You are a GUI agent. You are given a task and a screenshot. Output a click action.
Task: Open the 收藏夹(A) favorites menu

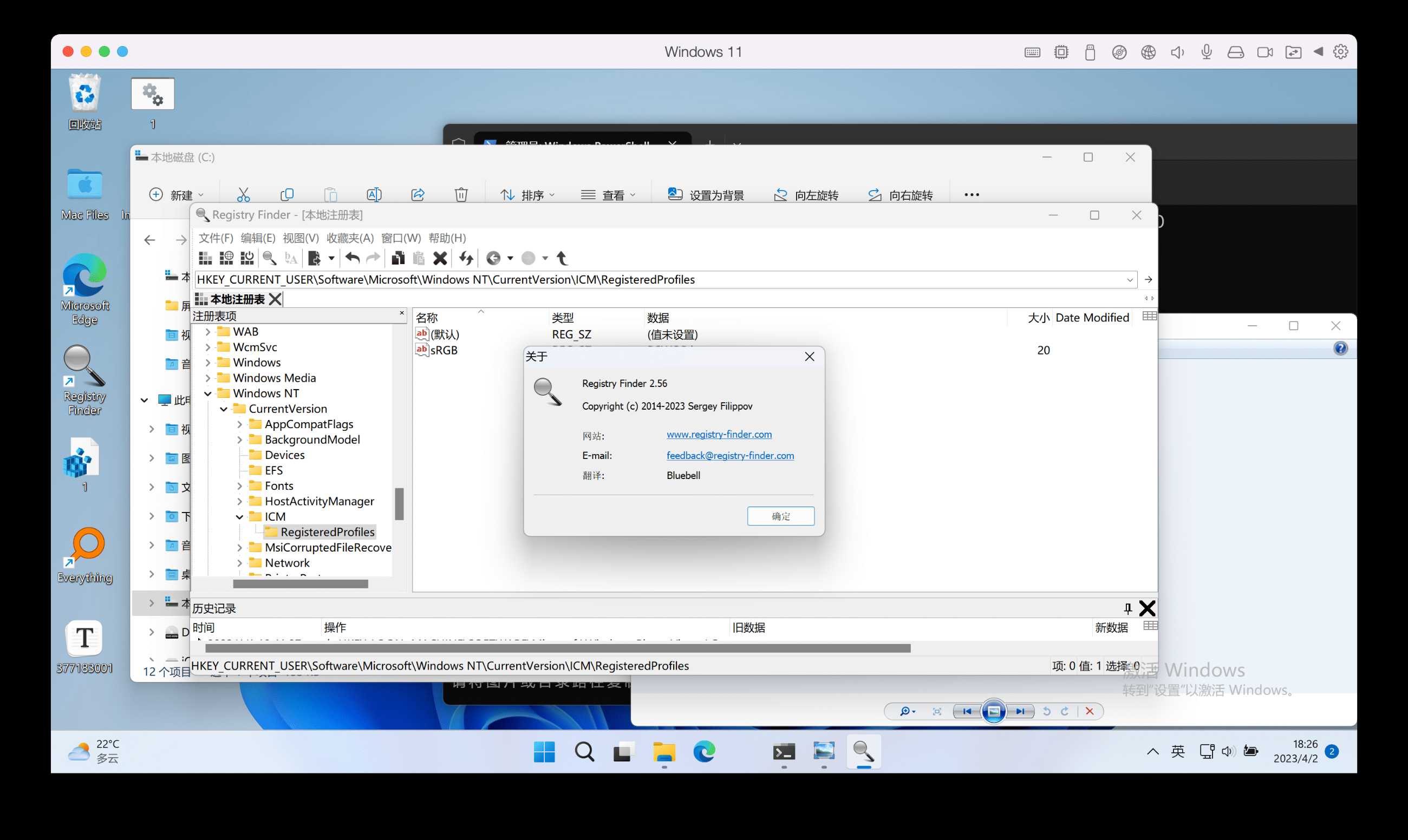350,238
